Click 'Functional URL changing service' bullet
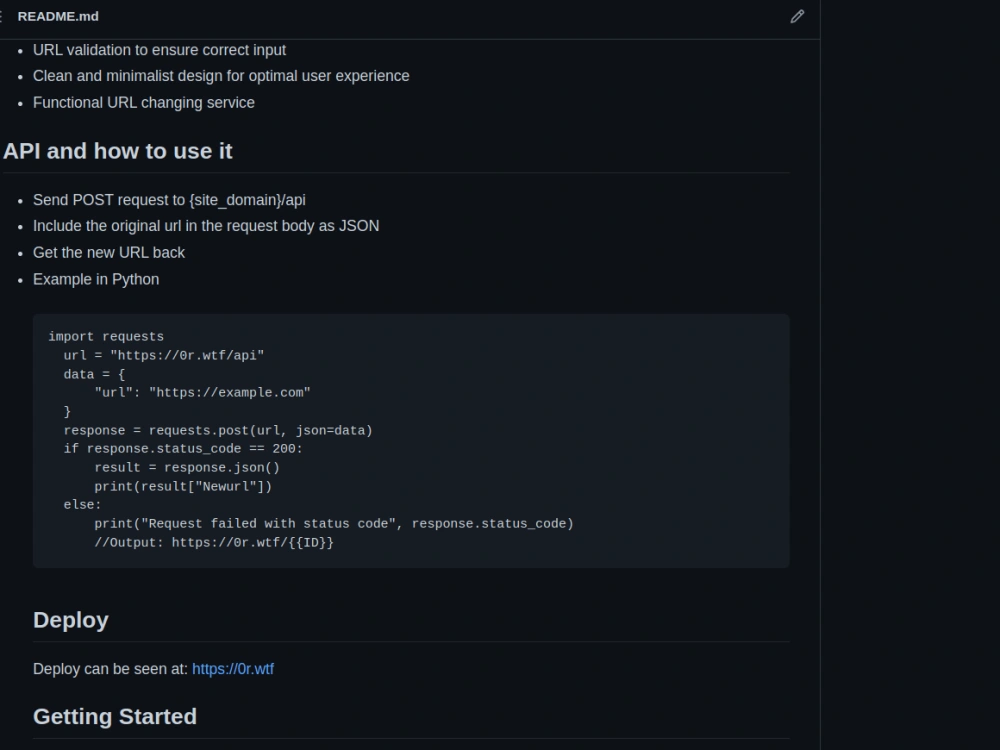This screenshot has width=1000, height=750. click(x=143, y=103)
